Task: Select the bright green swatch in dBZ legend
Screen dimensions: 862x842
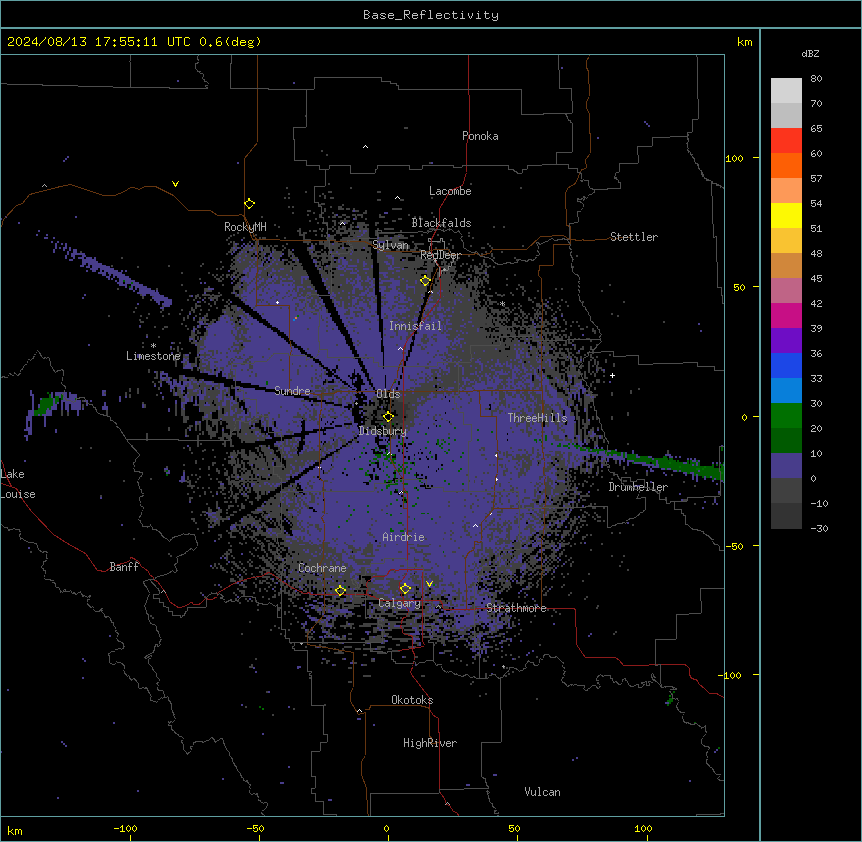Action: click(x=786, y=416)
